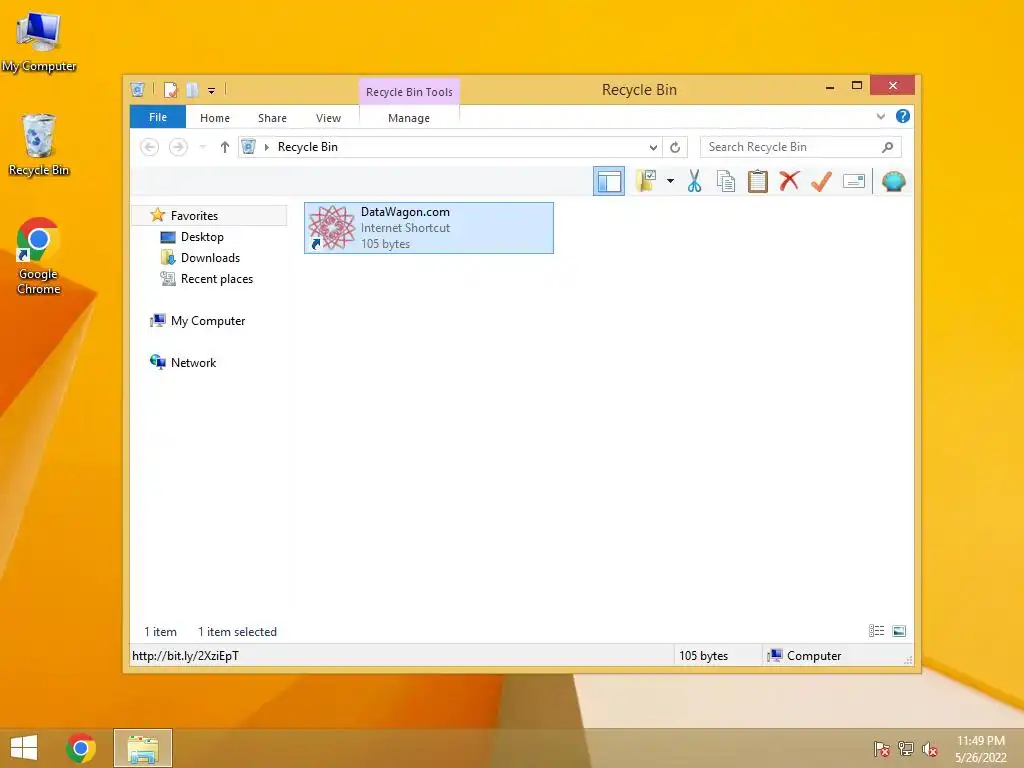
Task: Click Chrome in the taskbar
Action: coord(81,748)
